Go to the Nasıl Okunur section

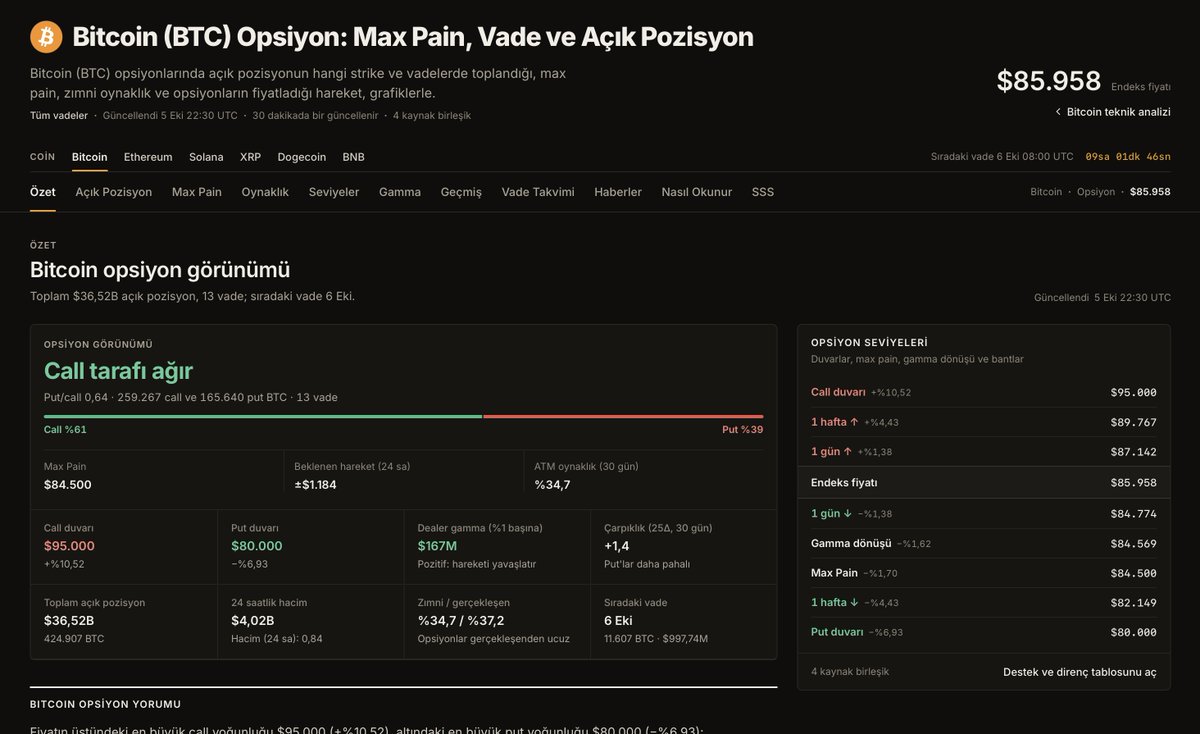697,192
